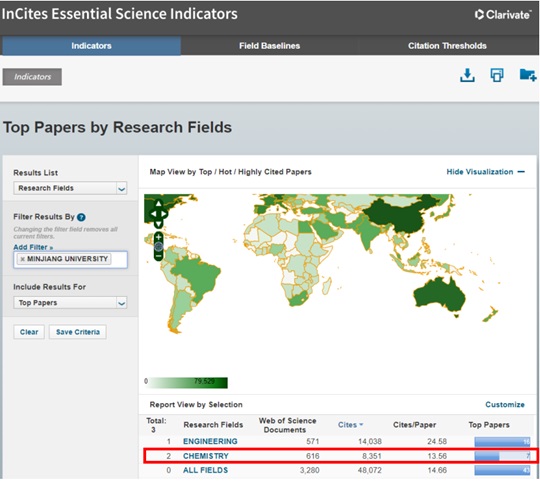The width and height of the screenshot is (540, 481).
Task: Open the Filter Results By help icon
Action: point(81,217)
